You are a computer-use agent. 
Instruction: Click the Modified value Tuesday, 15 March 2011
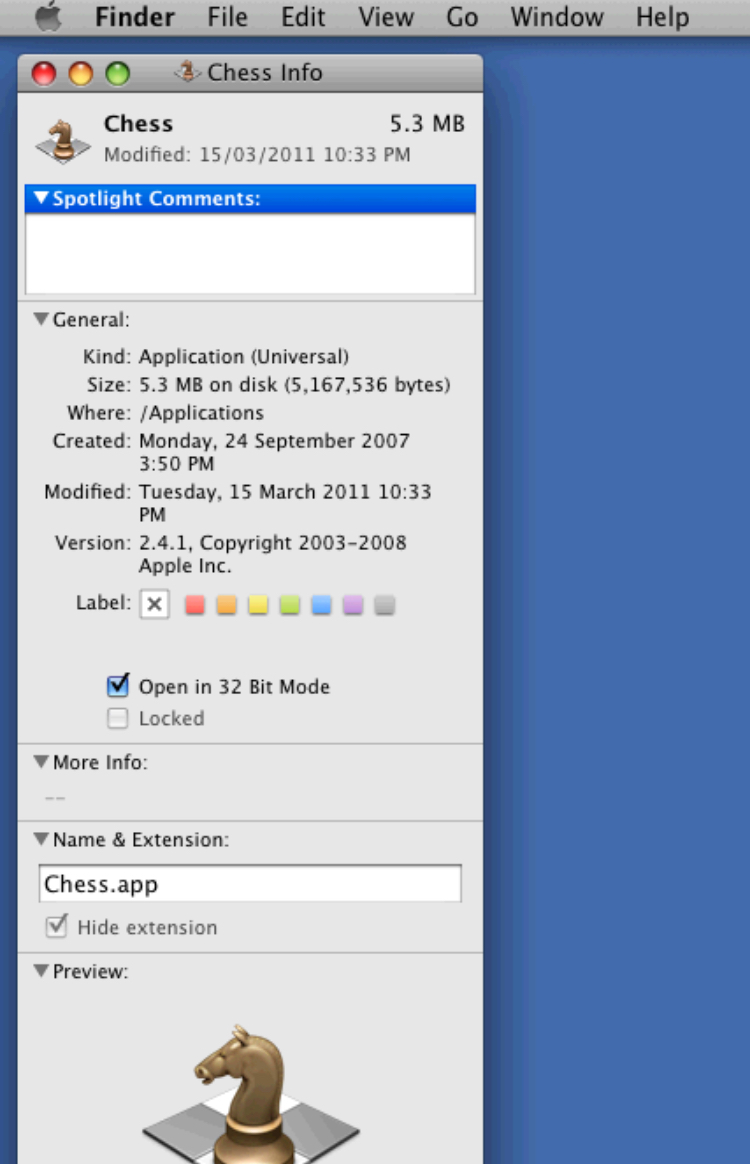[x=255, y=491]
